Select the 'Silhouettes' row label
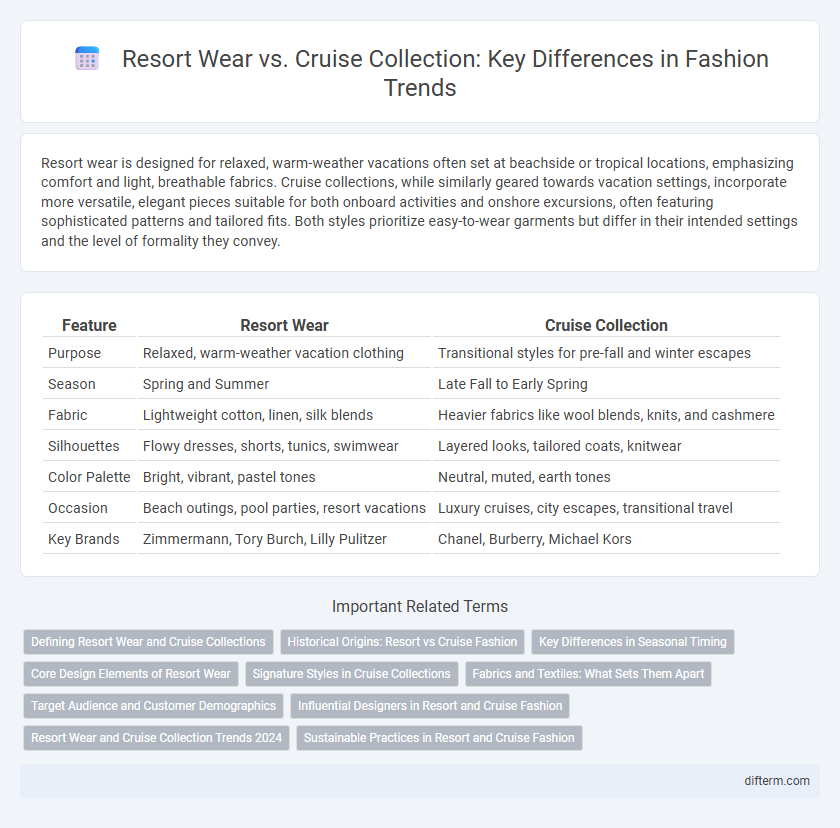The image size is (840, 828). (x=84, y=446)
